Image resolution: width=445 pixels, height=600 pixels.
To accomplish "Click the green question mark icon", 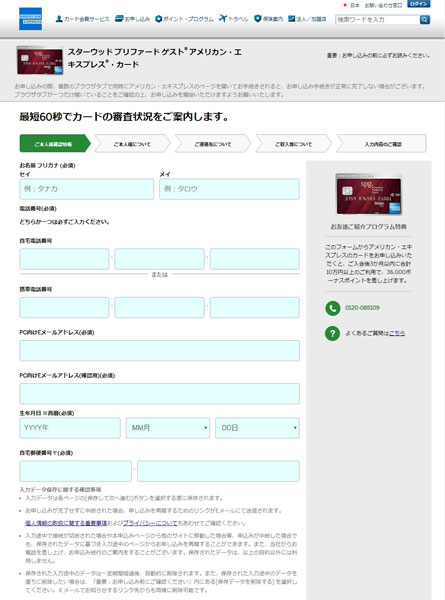I will [333, 333].
